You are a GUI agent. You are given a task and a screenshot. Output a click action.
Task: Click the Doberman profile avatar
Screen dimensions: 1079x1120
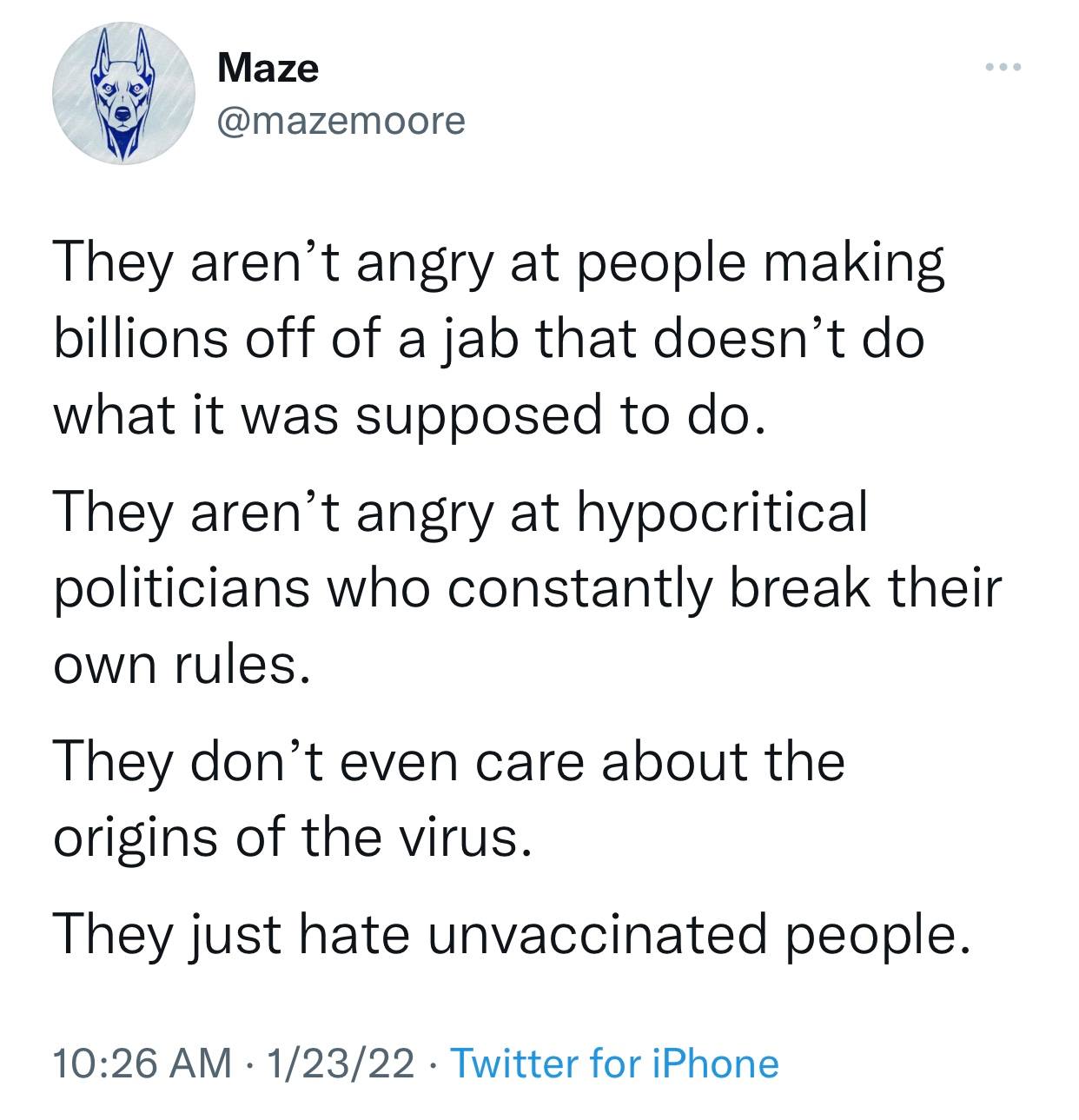click(x=122, y=94)
